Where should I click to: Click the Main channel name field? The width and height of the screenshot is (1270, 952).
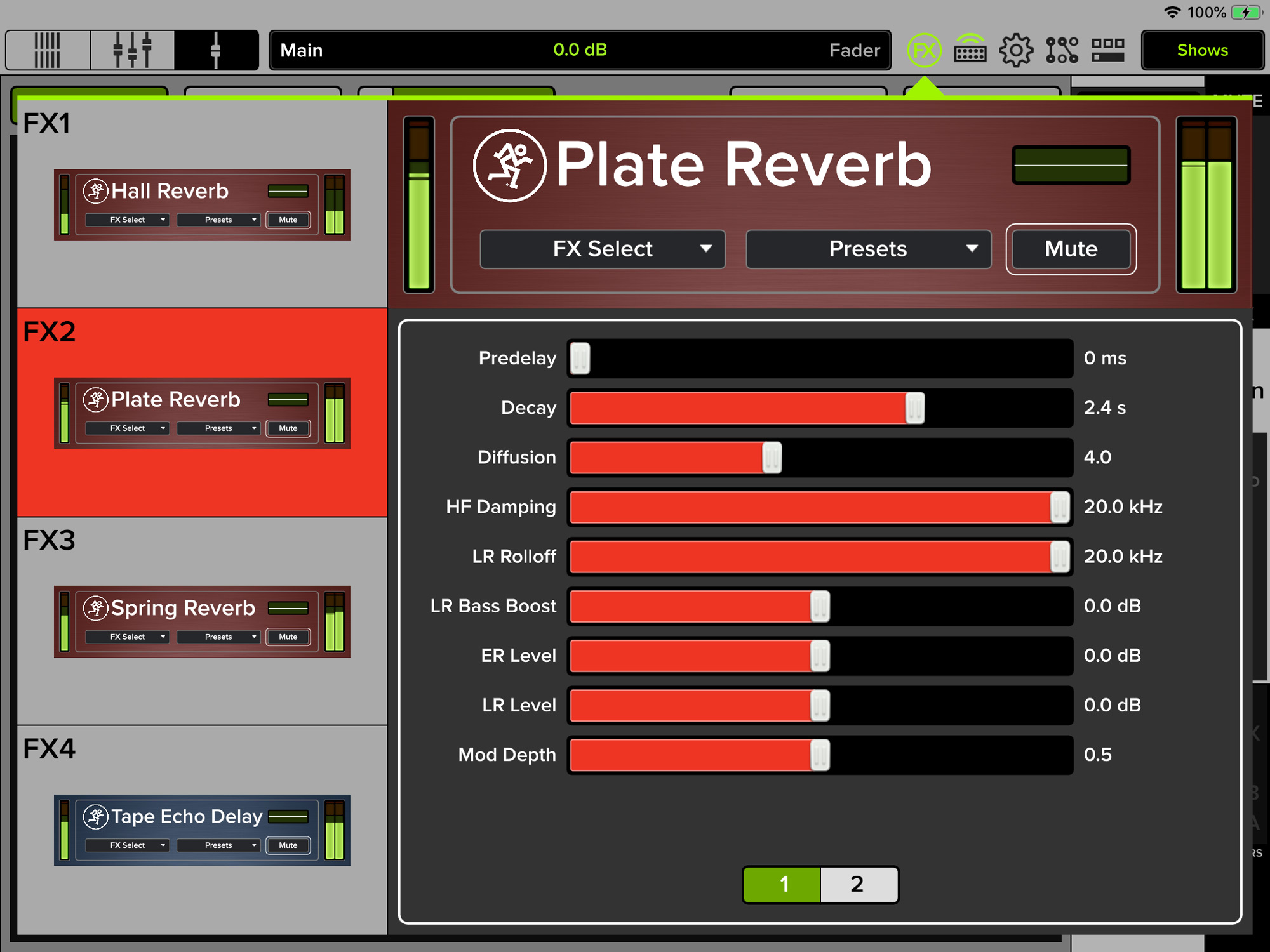click(x=302, y=50)
